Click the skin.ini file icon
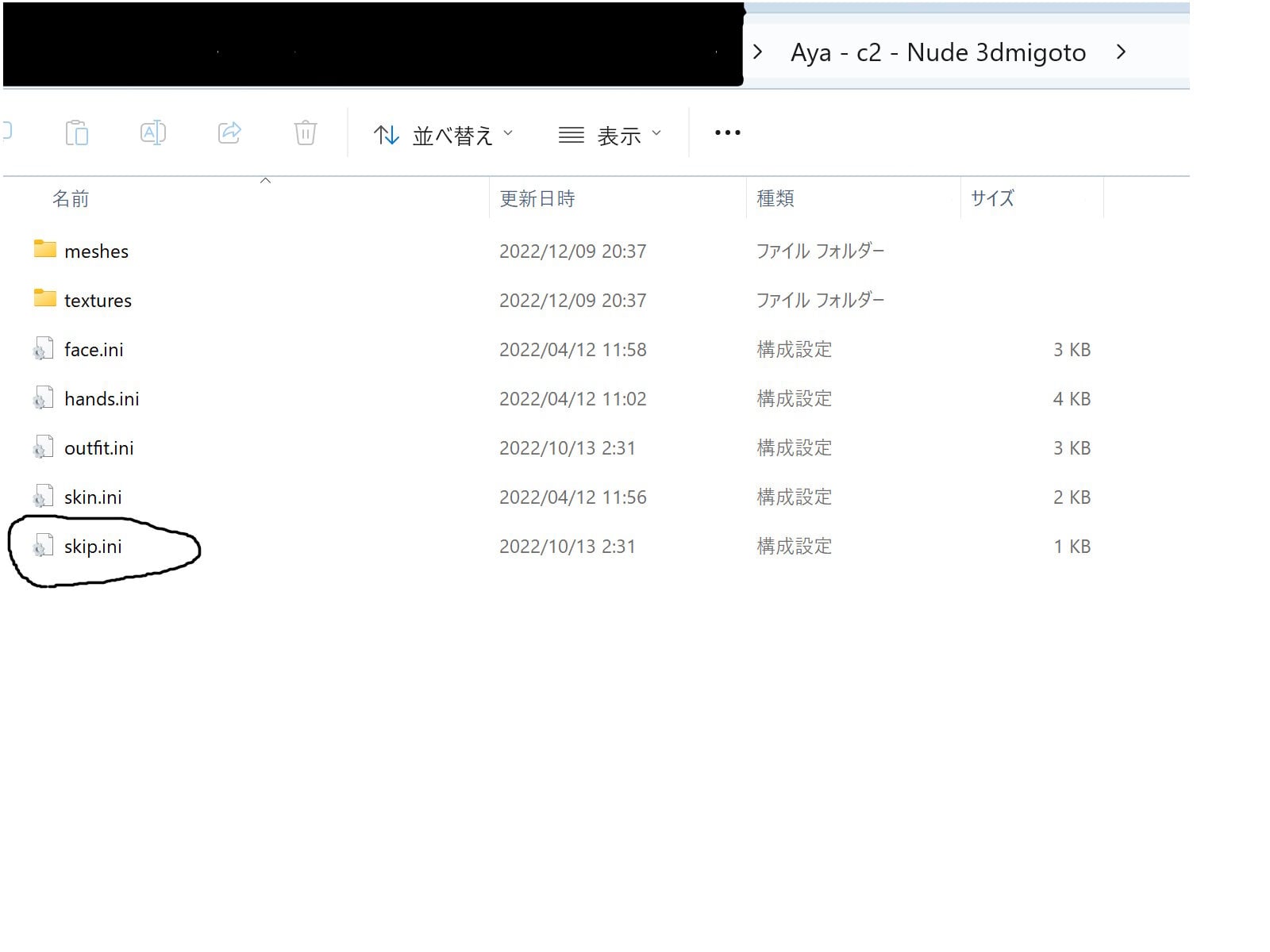 click(x=43, y=497)
